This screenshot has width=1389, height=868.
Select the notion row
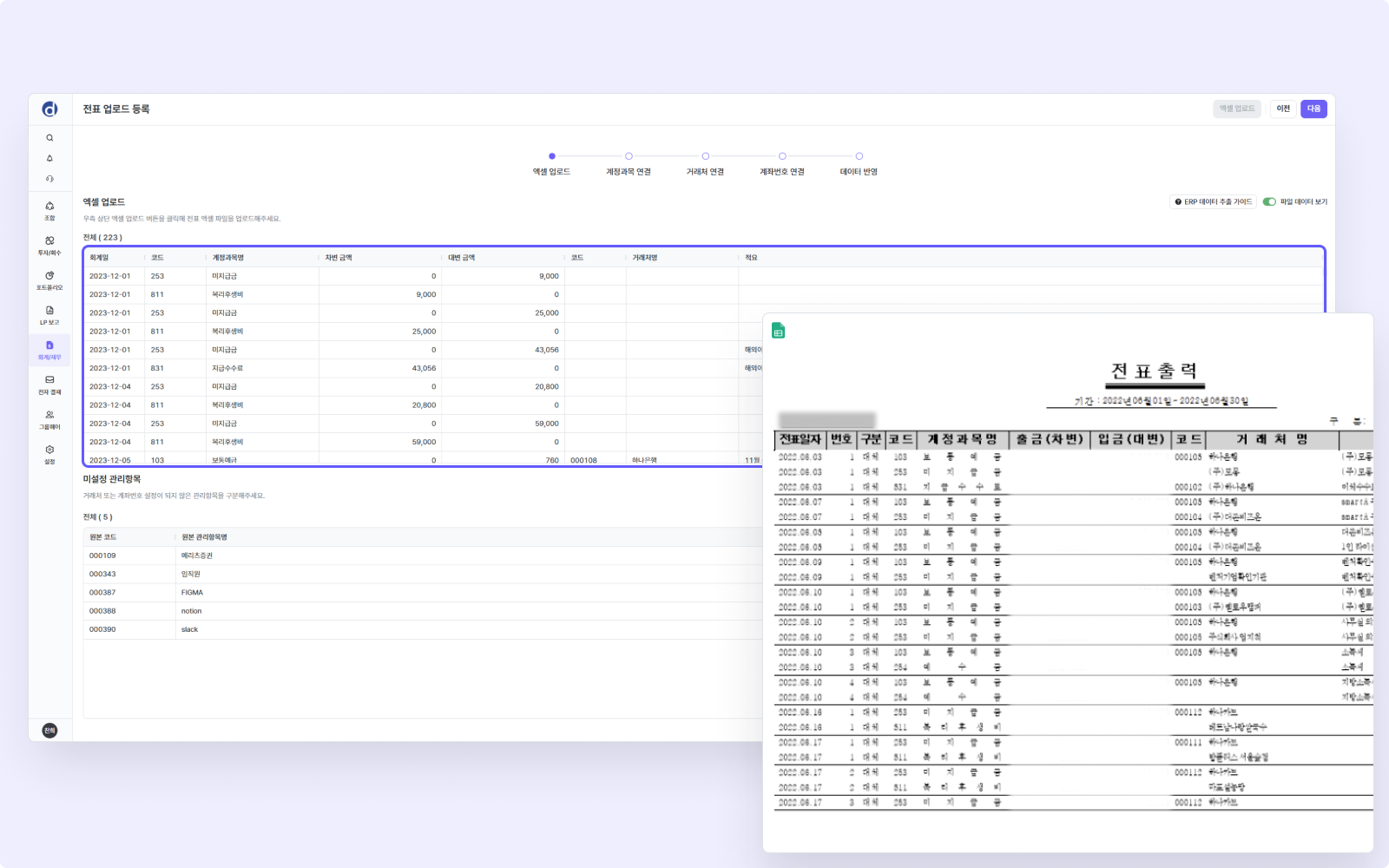click(x=423, y=611)
